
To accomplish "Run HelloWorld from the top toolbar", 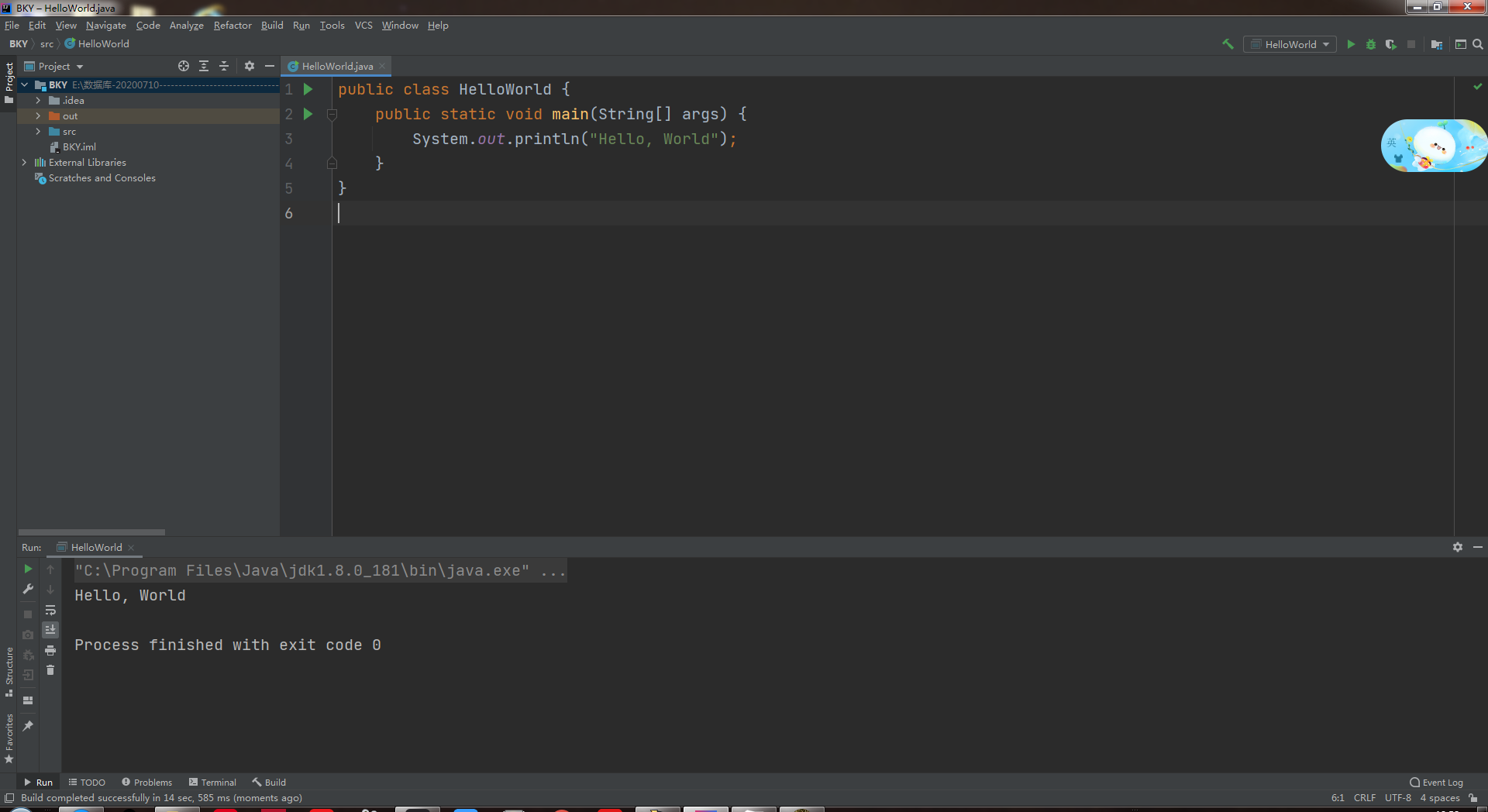I will pos(1351,44).
